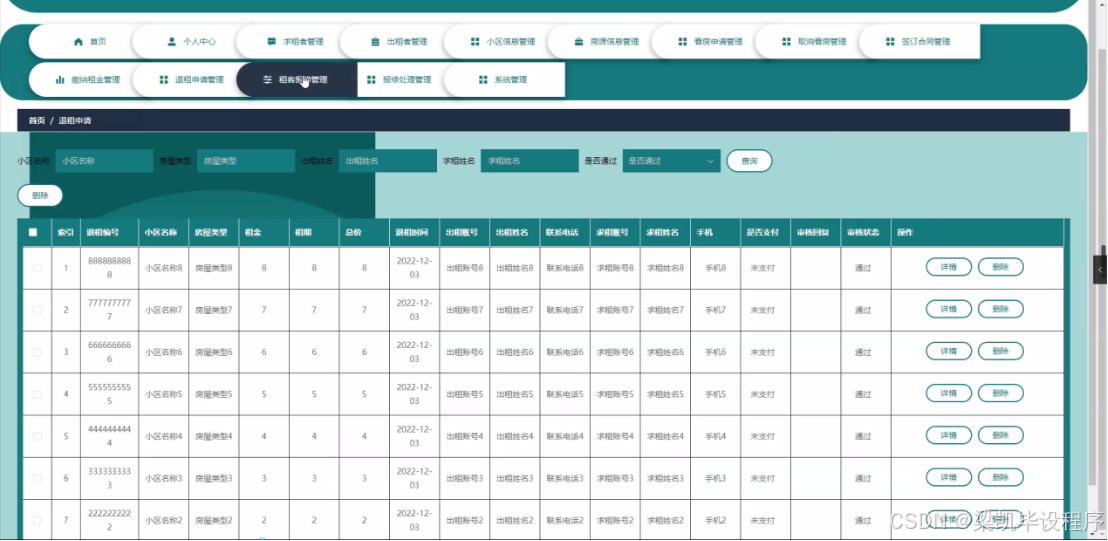This screenshot has height=541, width=1108.
Task: Check the row with 小区名称5
Action: pyautogui.click(x=37, y=394)
